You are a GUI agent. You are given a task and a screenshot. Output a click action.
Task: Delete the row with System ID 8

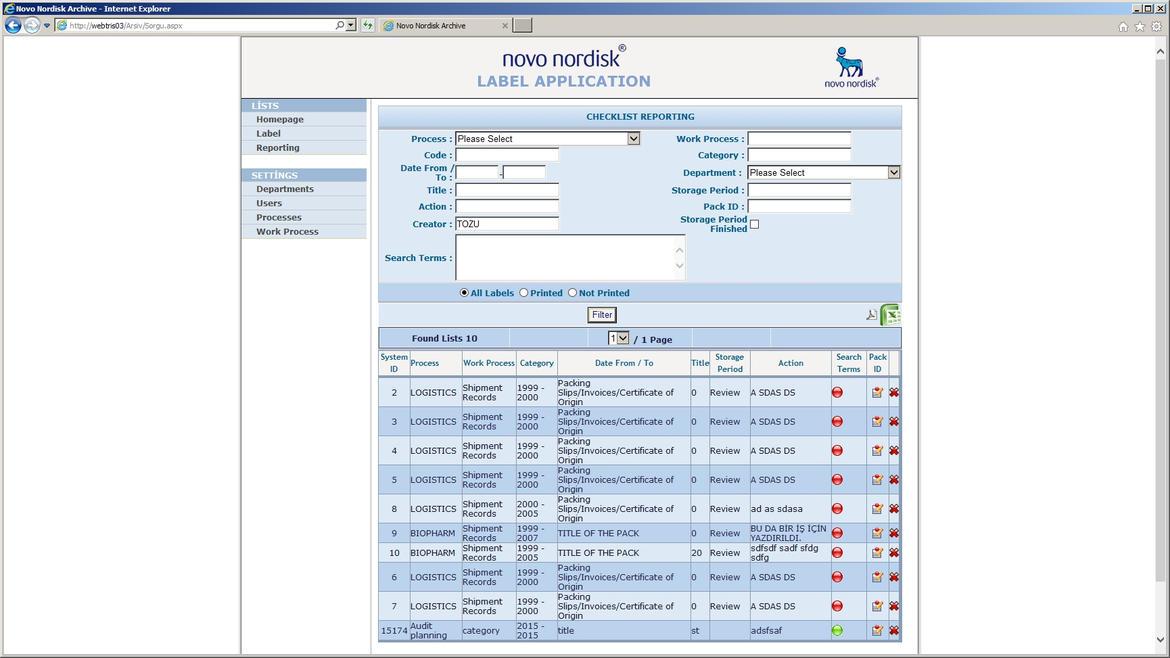coord(894,509)
